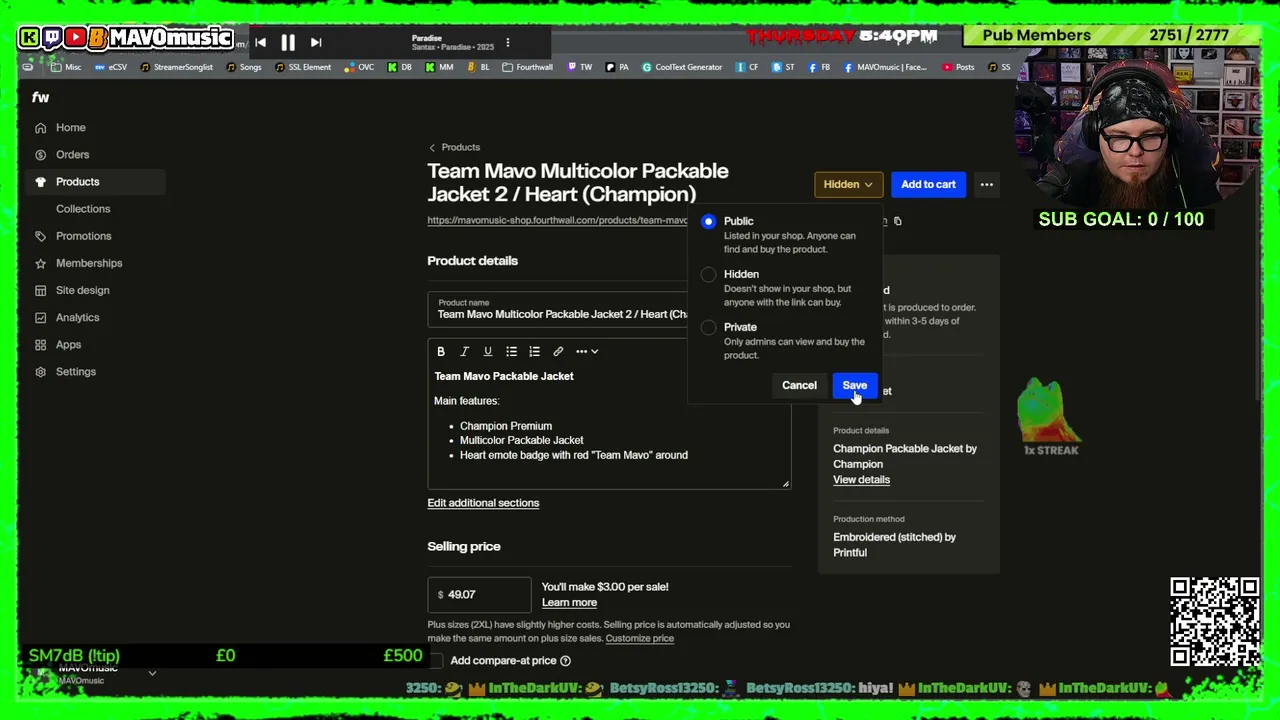Screen dimensions: 1280x720
Task: Insert a hyperlink in description
Action: [558, 351]
